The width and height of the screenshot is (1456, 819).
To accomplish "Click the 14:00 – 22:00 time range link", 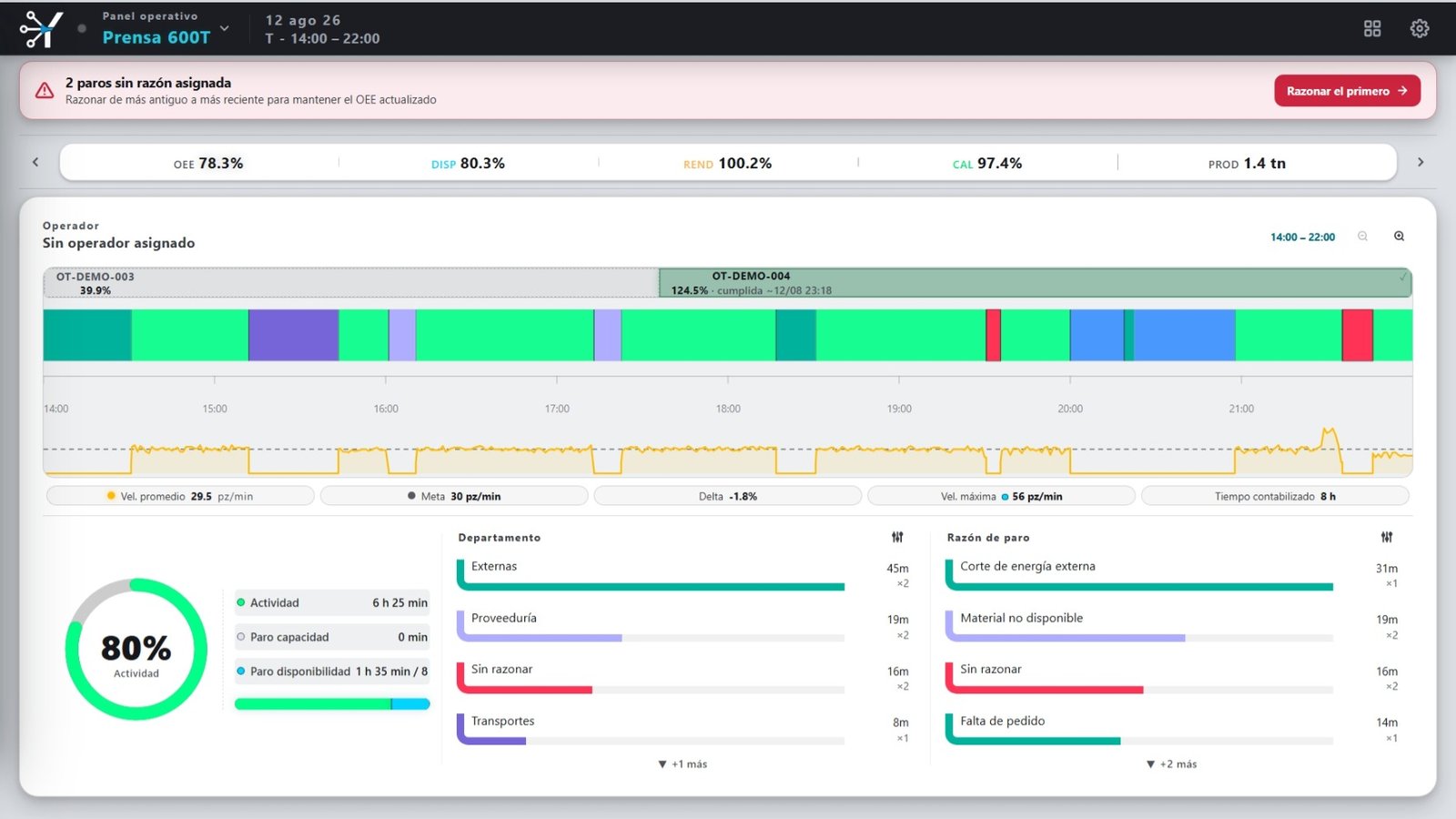I will click(1302, 238).
